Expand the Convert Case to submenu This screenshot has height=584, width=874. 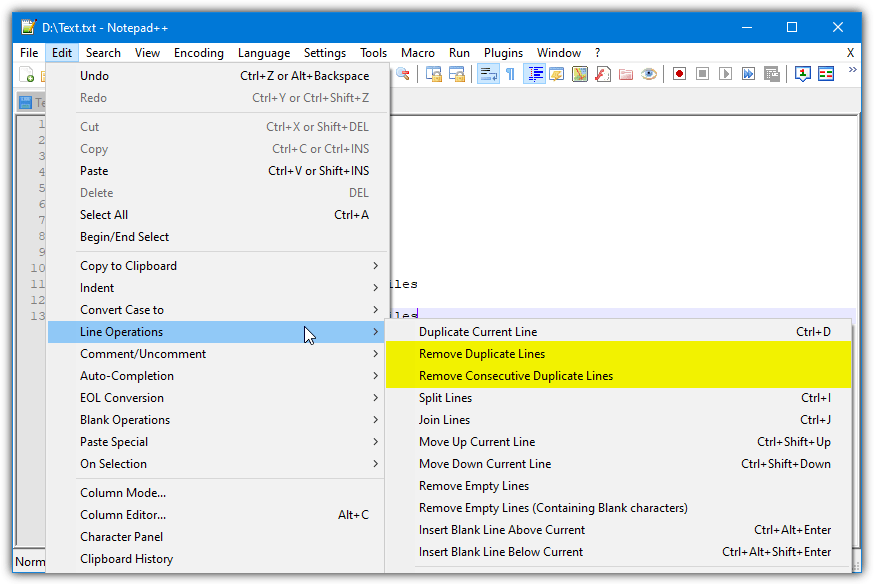124,310
